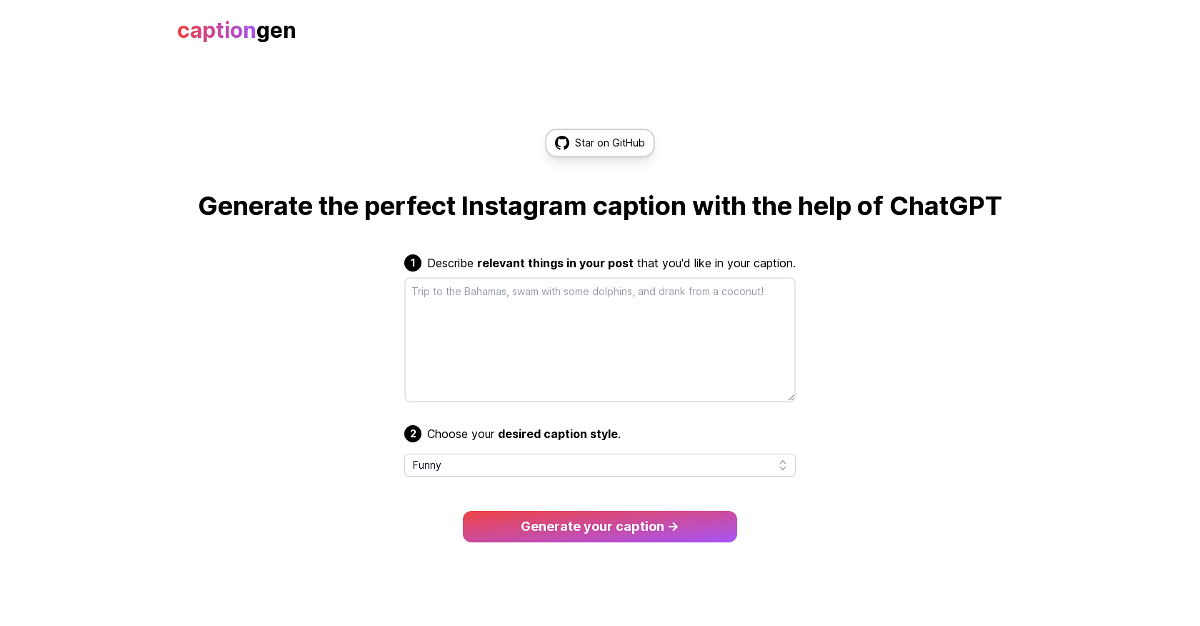Click the step 2 number badge
1200x626 pixels.
click(x=412, y=434)
